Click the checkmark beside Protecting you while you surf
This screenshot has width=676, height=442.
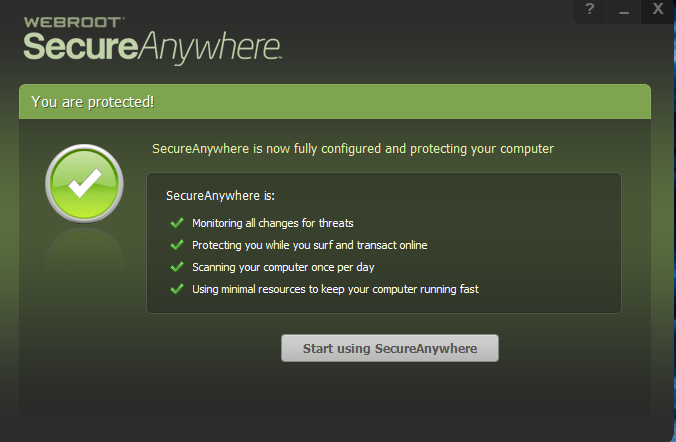[177, 245]
